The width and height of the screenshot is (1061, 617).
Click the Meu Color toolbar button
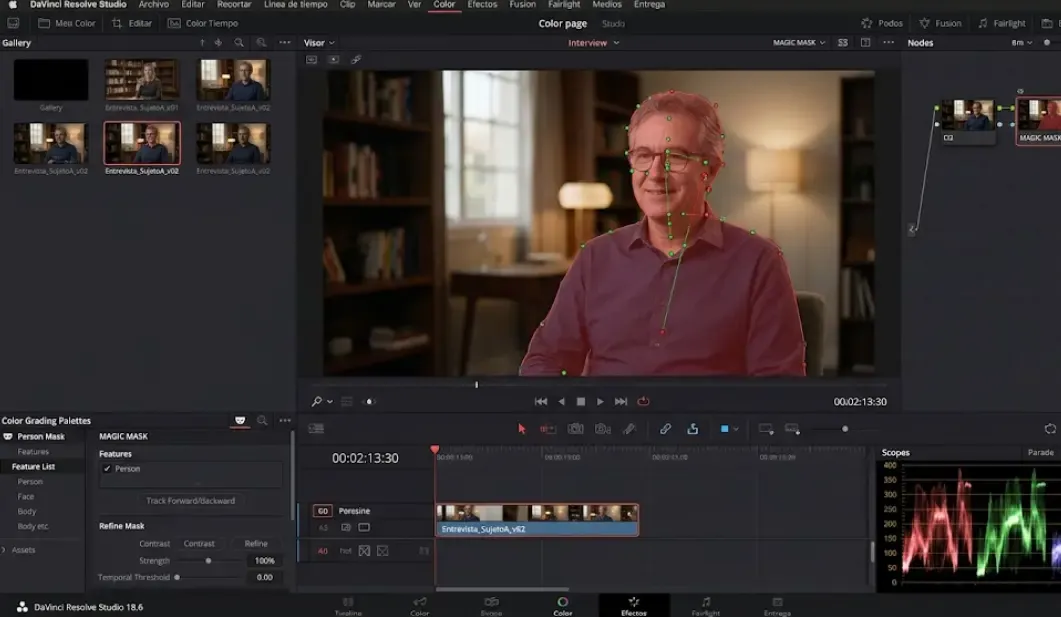(67, 23)
